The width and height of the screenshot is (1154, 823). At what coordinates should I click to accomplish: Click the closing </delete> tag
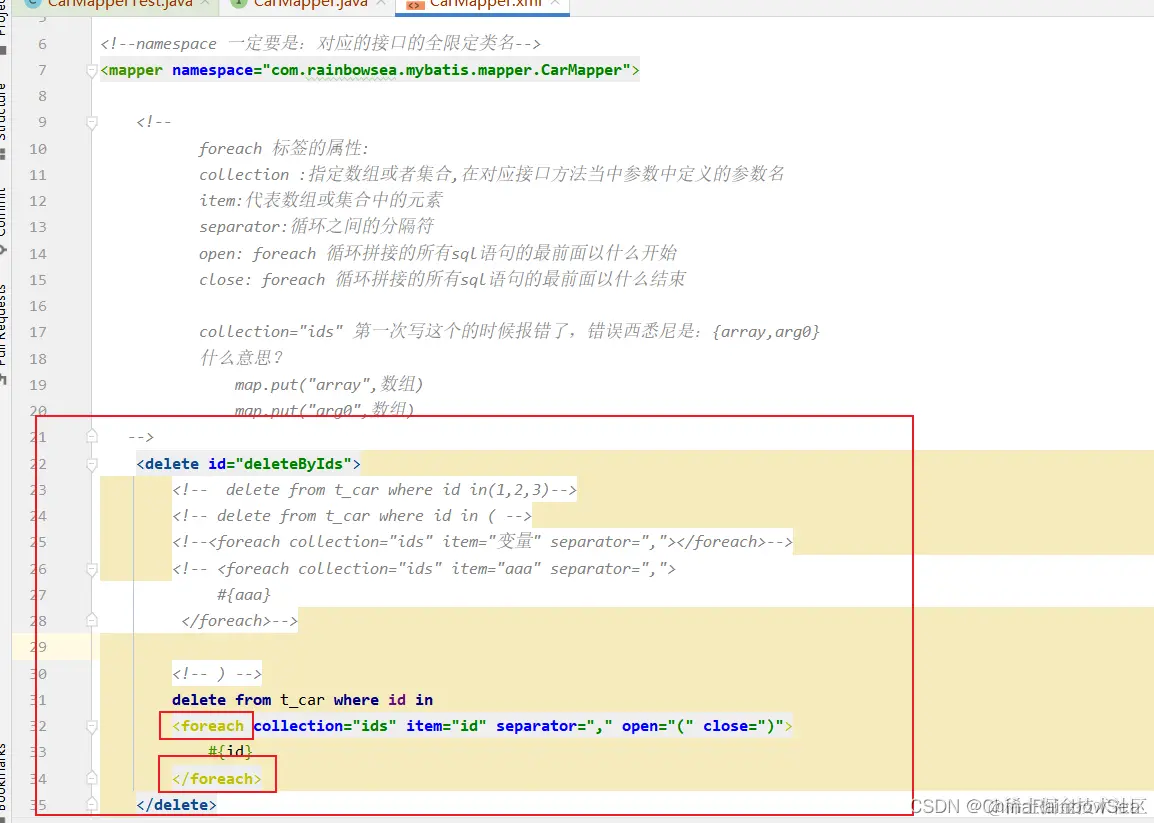tap(177, 804)
